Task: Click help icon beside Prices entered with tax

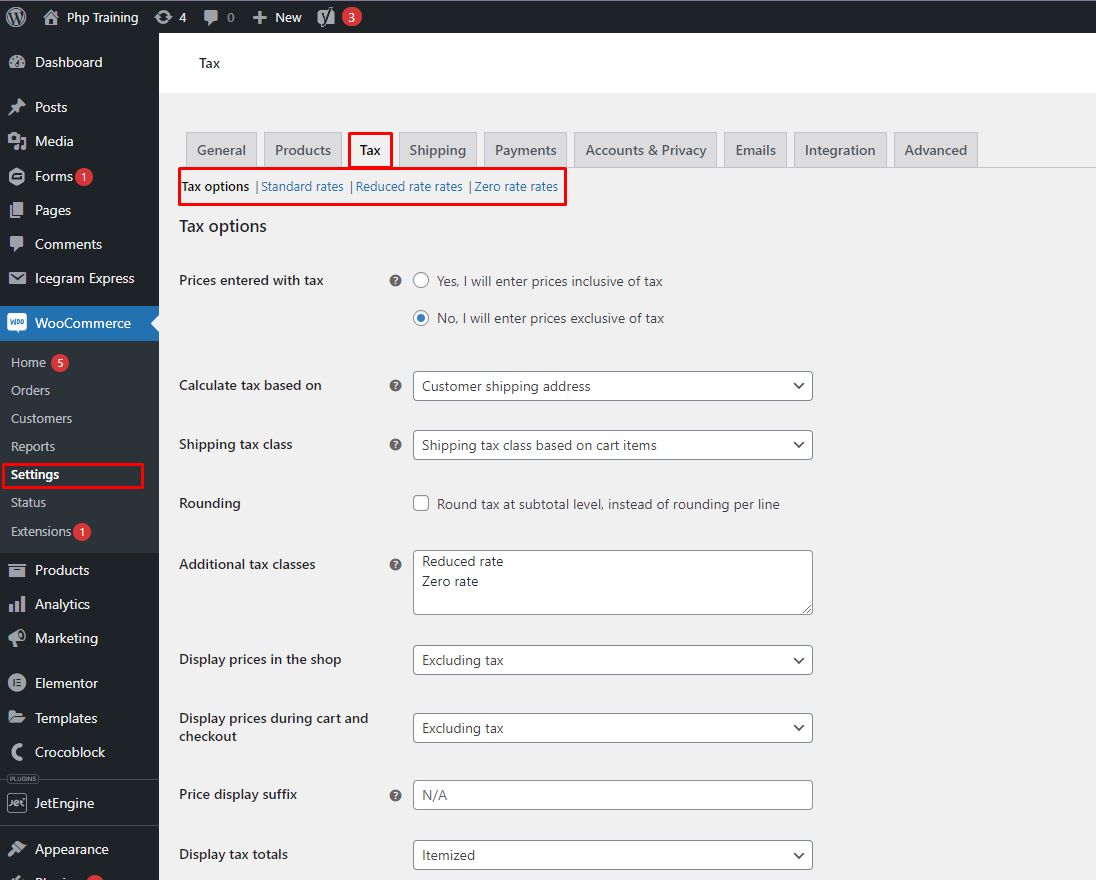Action: coord(395,281)
